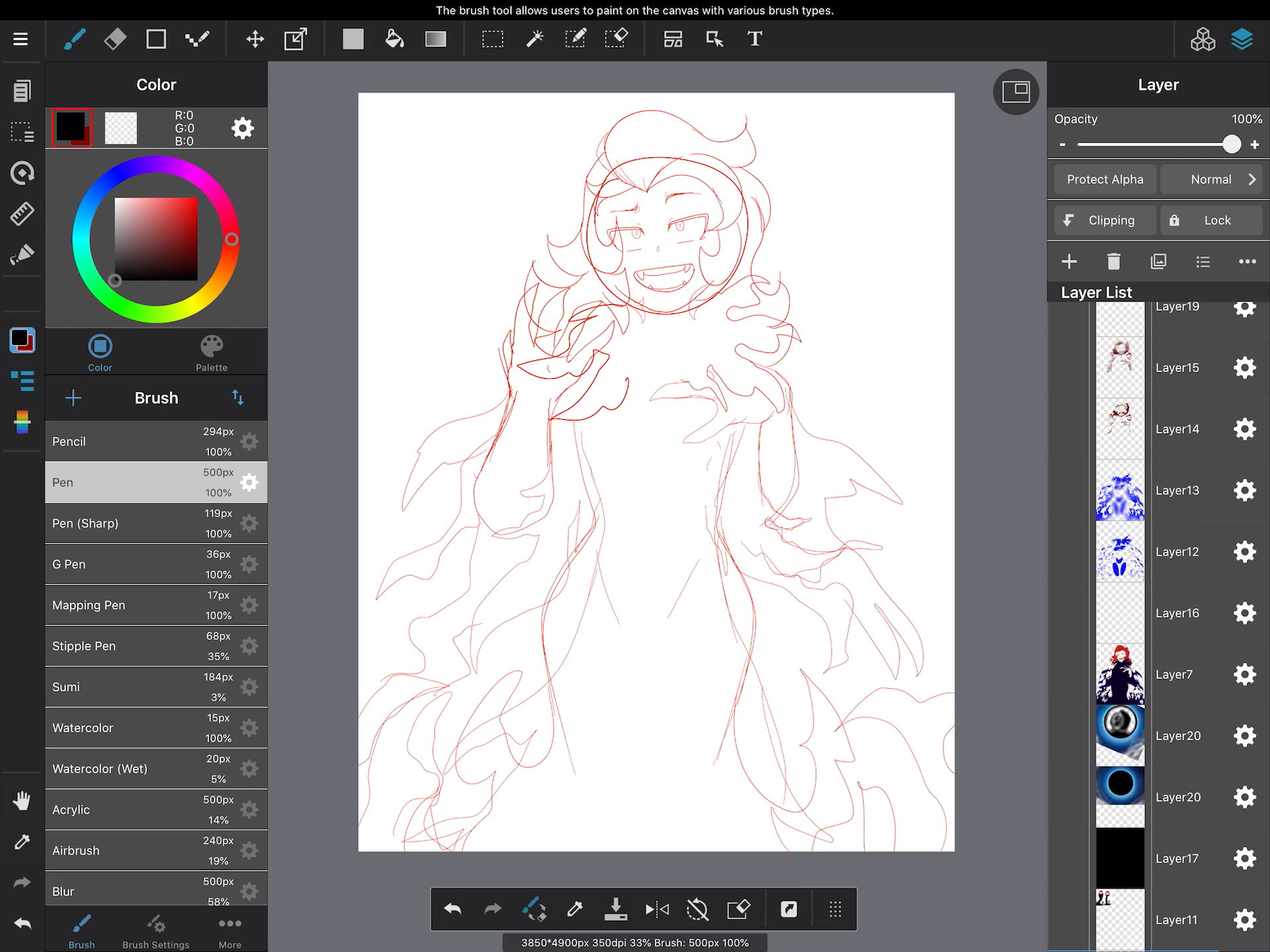Select the Transform tool
This screenshot has height=952, width=1270.
coord(296,39)
